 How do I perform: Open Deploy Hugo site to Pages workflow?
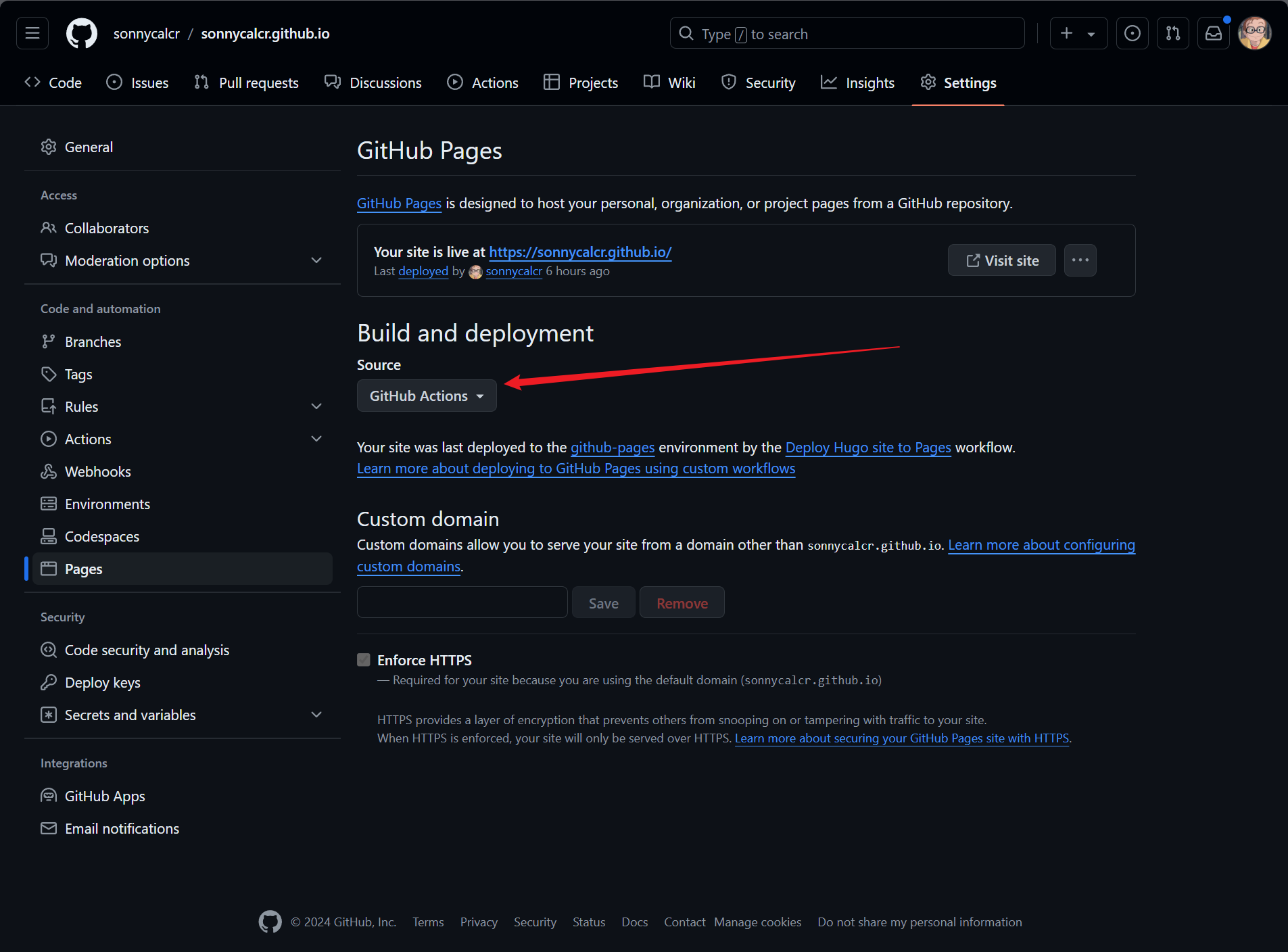point(868,448)
